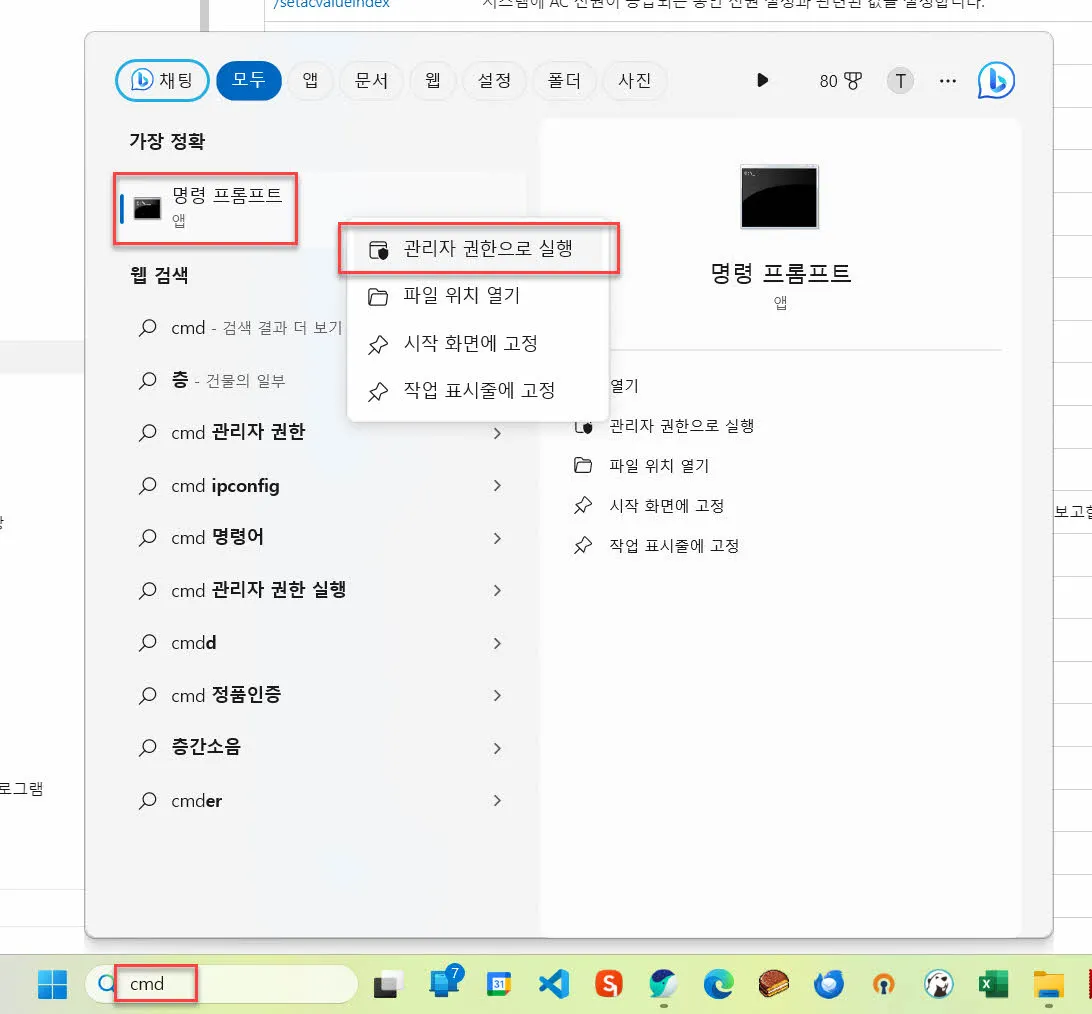This screenshot has width=1092, height=1014.
Task: Open the three-dot options menu in search
Action: (x=947, y=81)
